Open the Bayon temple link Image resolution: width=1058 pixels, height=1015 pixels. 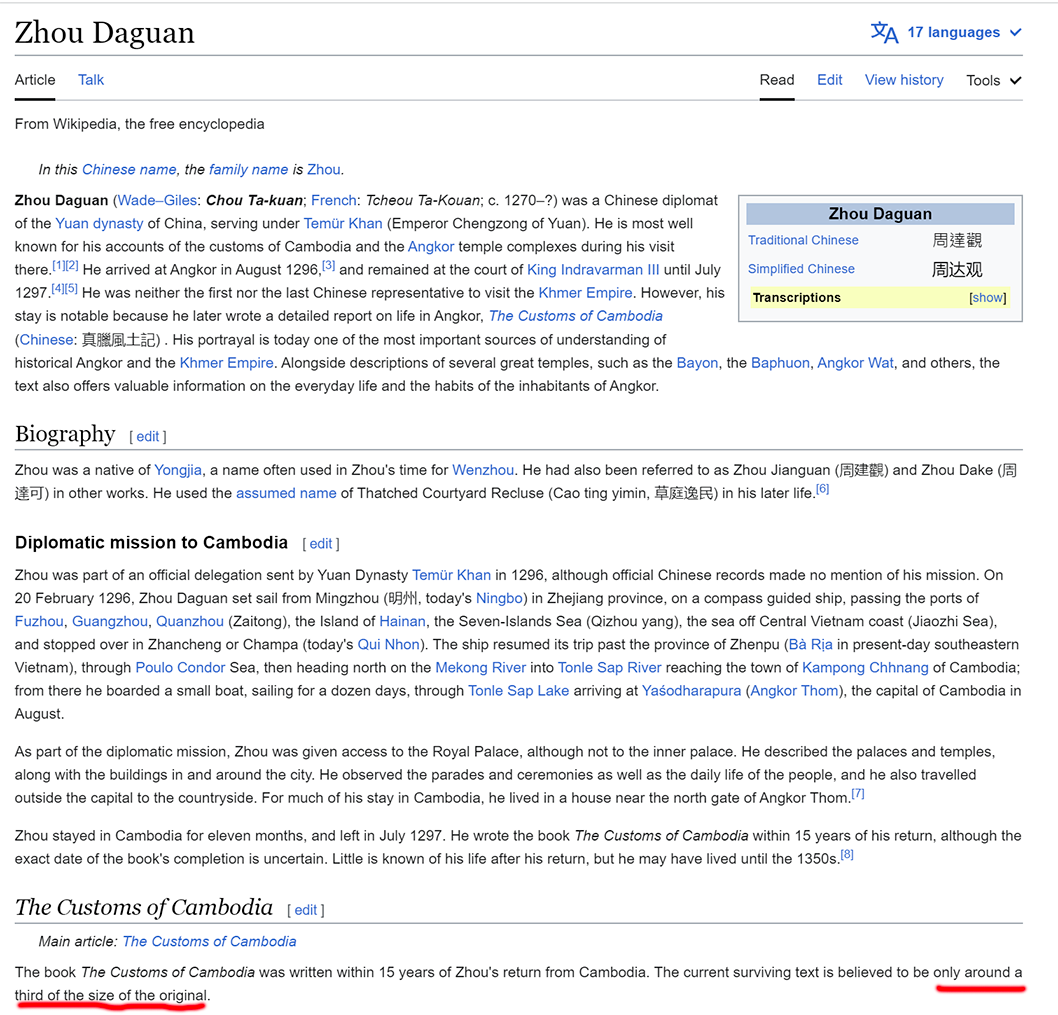(x=697, y=363)
